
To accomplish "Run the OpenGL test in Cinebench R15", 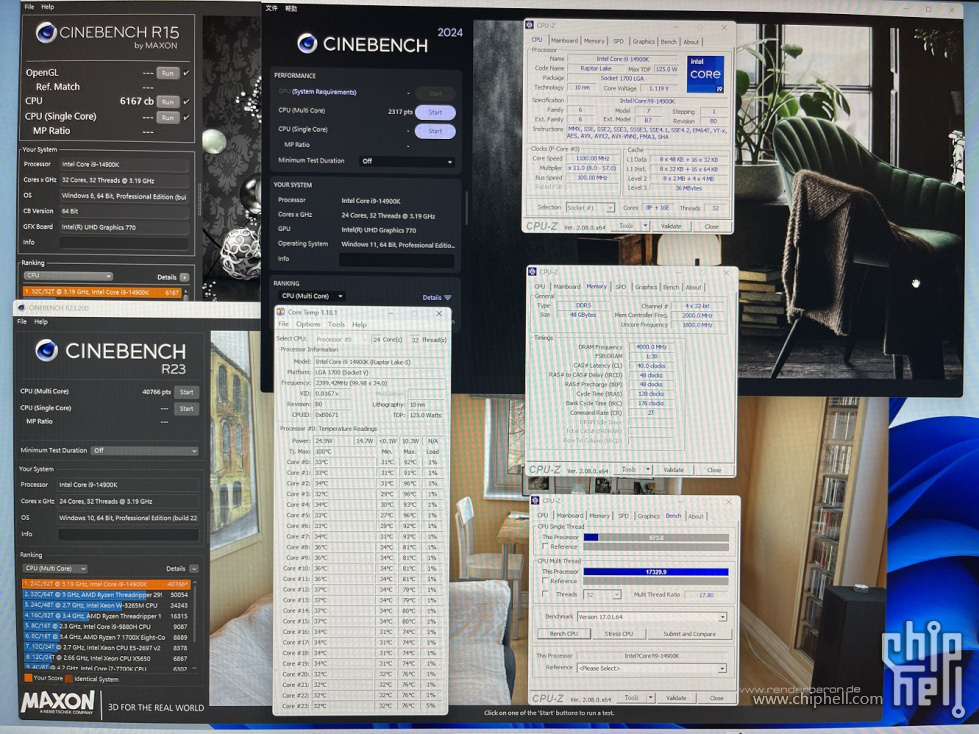I will click(168, 73).
